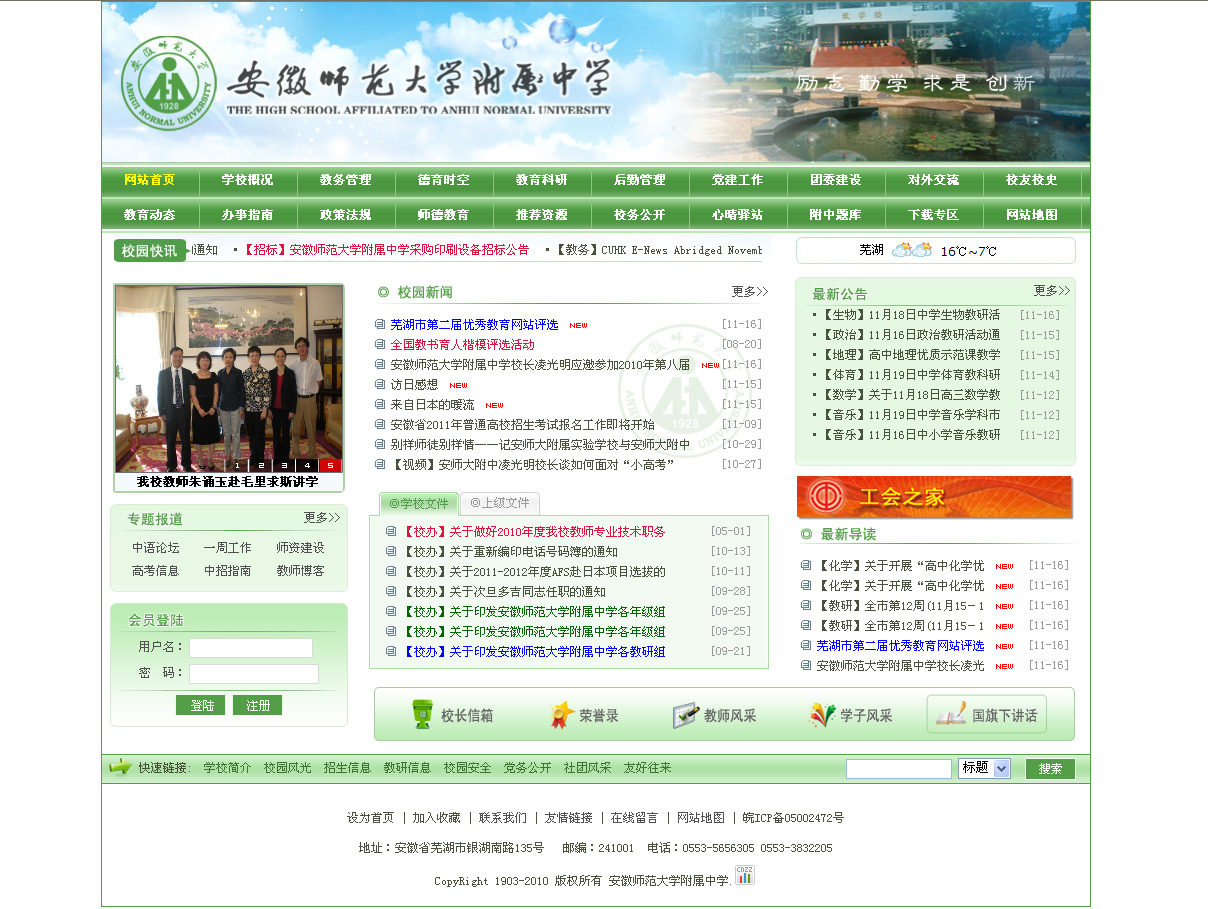This screenshot has width=1208, height=909.
Task: Open 学校简介 quick link
Action: [227, 768]
